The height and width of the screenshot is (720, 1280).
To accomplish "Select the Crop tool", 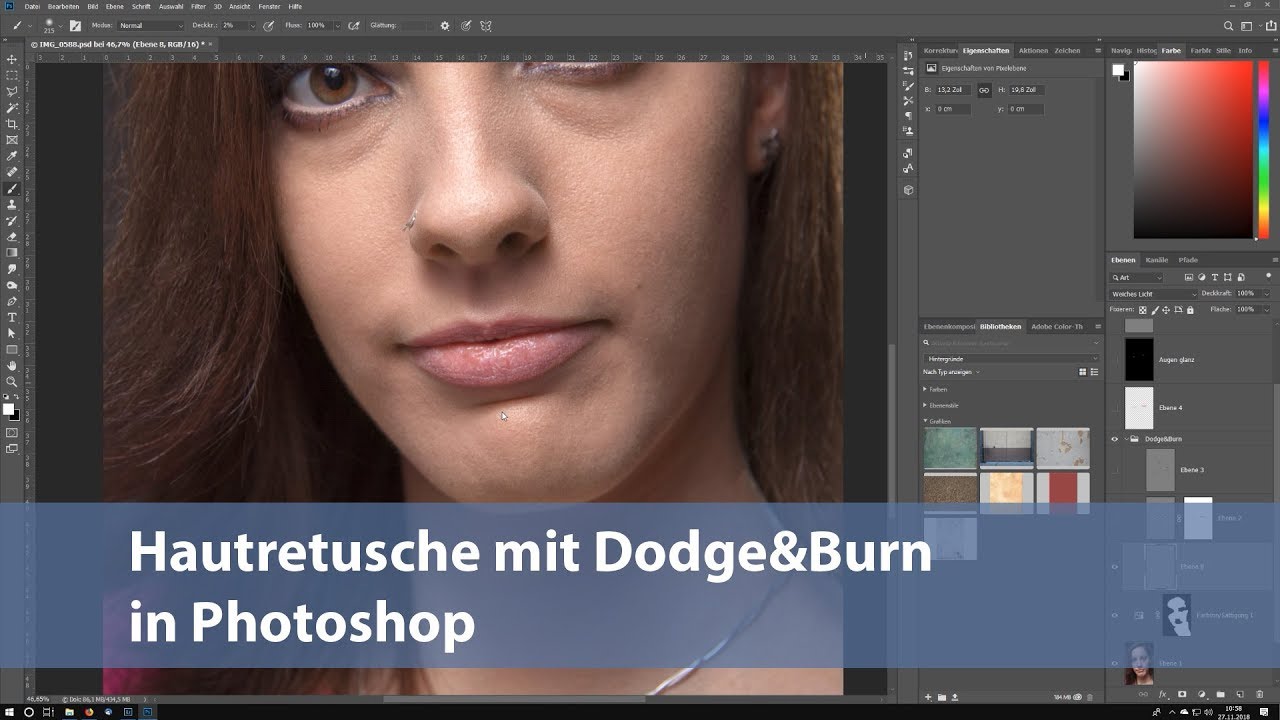I will tap(12, 124).
